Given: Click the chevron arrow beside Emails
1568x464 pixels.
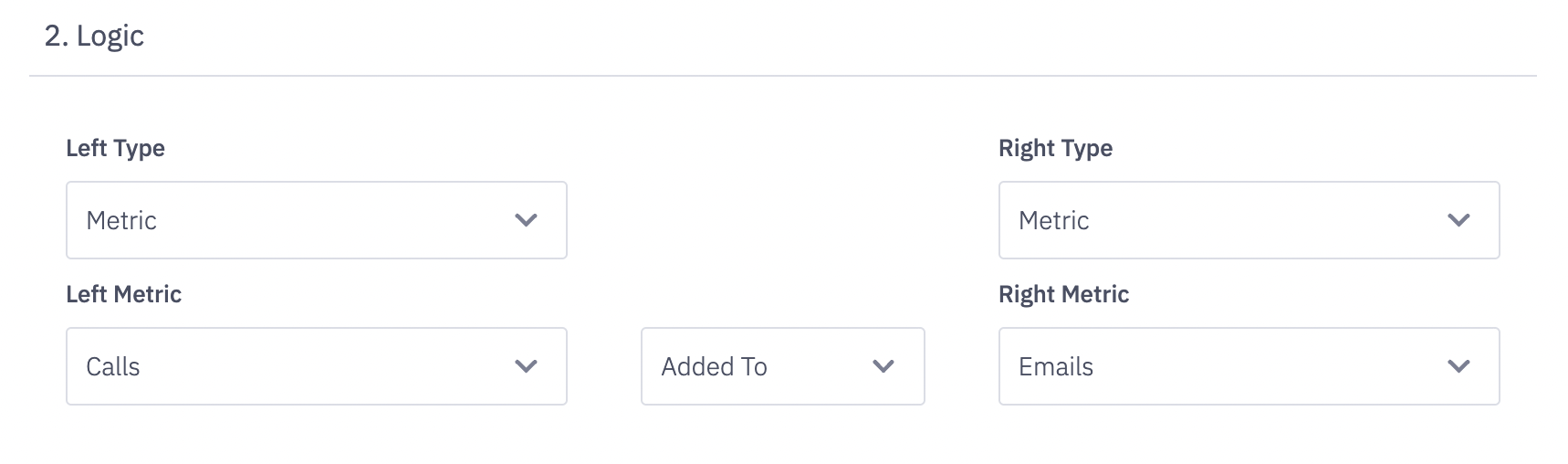Looking at the screenshot, I should 1458,366.
